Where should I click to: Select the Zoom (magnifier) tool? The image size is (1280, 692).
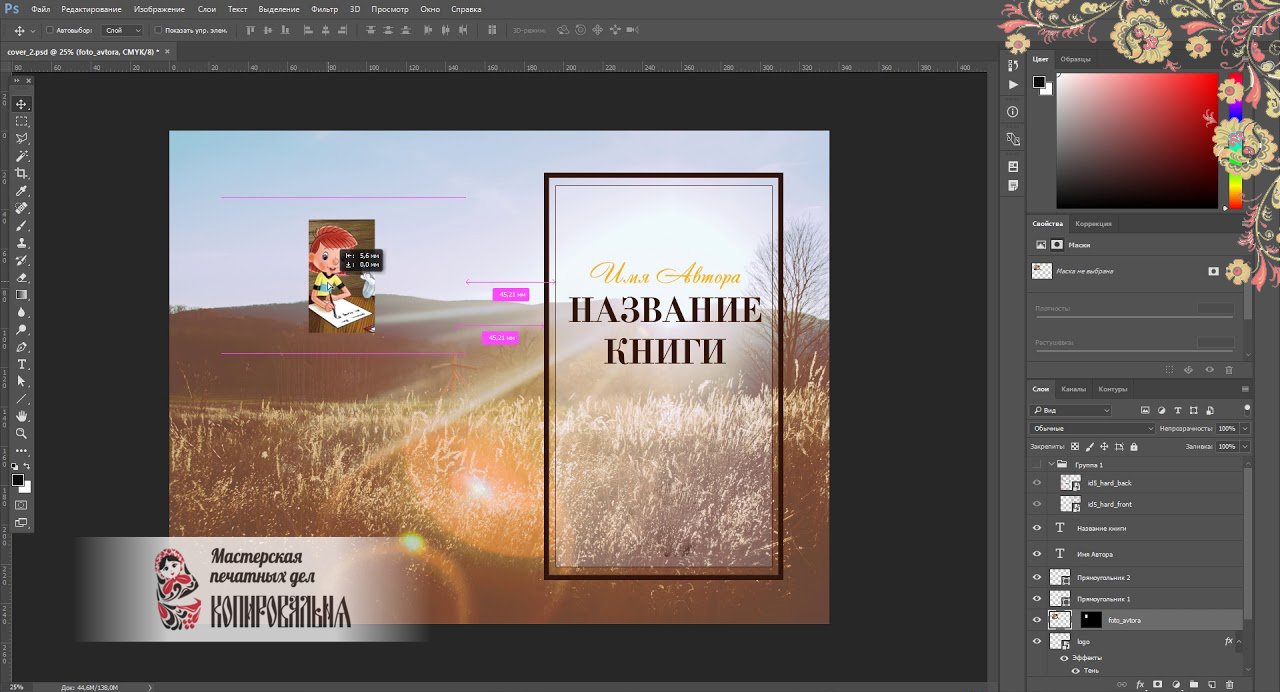pyautogui.click(x=21, y=433)
